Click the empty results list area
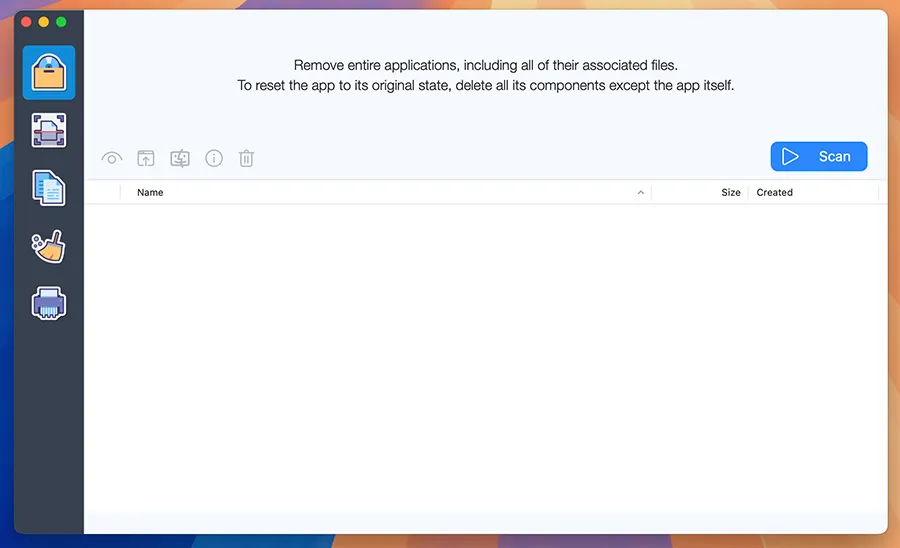This screenshot has width=900, height=548. [485, 350]
